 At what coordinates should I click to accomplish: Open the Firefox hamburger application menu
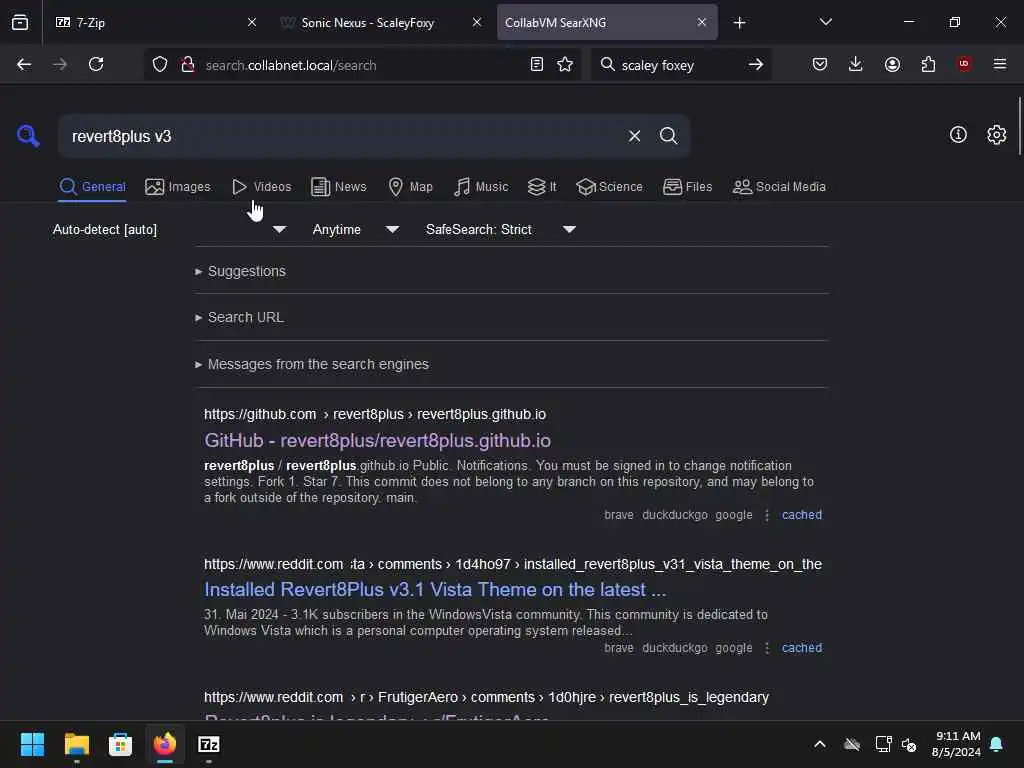pyautogui.click(x=1000, y=64)
